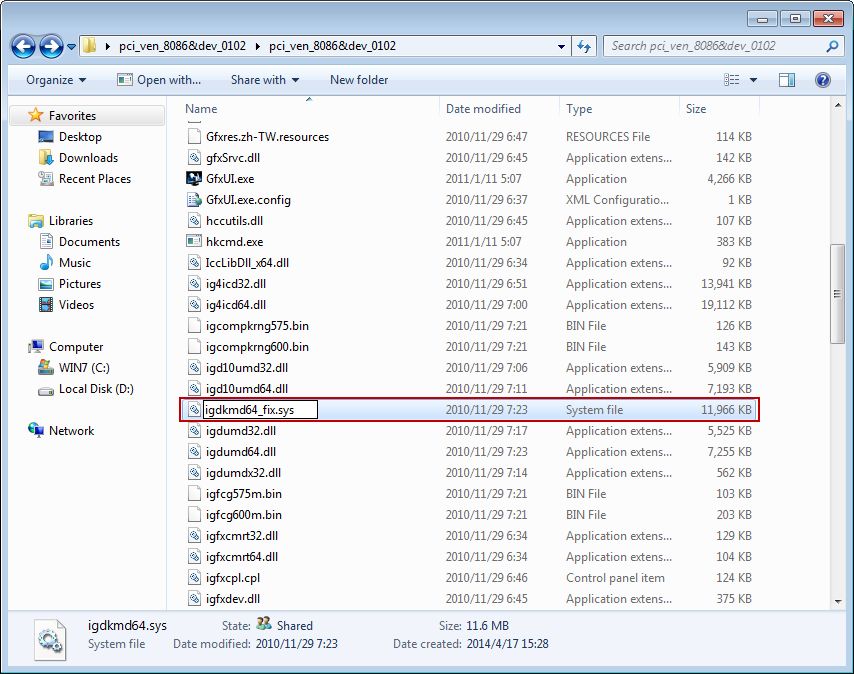Open the Share with dropdown
This screenshot has width=854, height=674.
(265, 80)
